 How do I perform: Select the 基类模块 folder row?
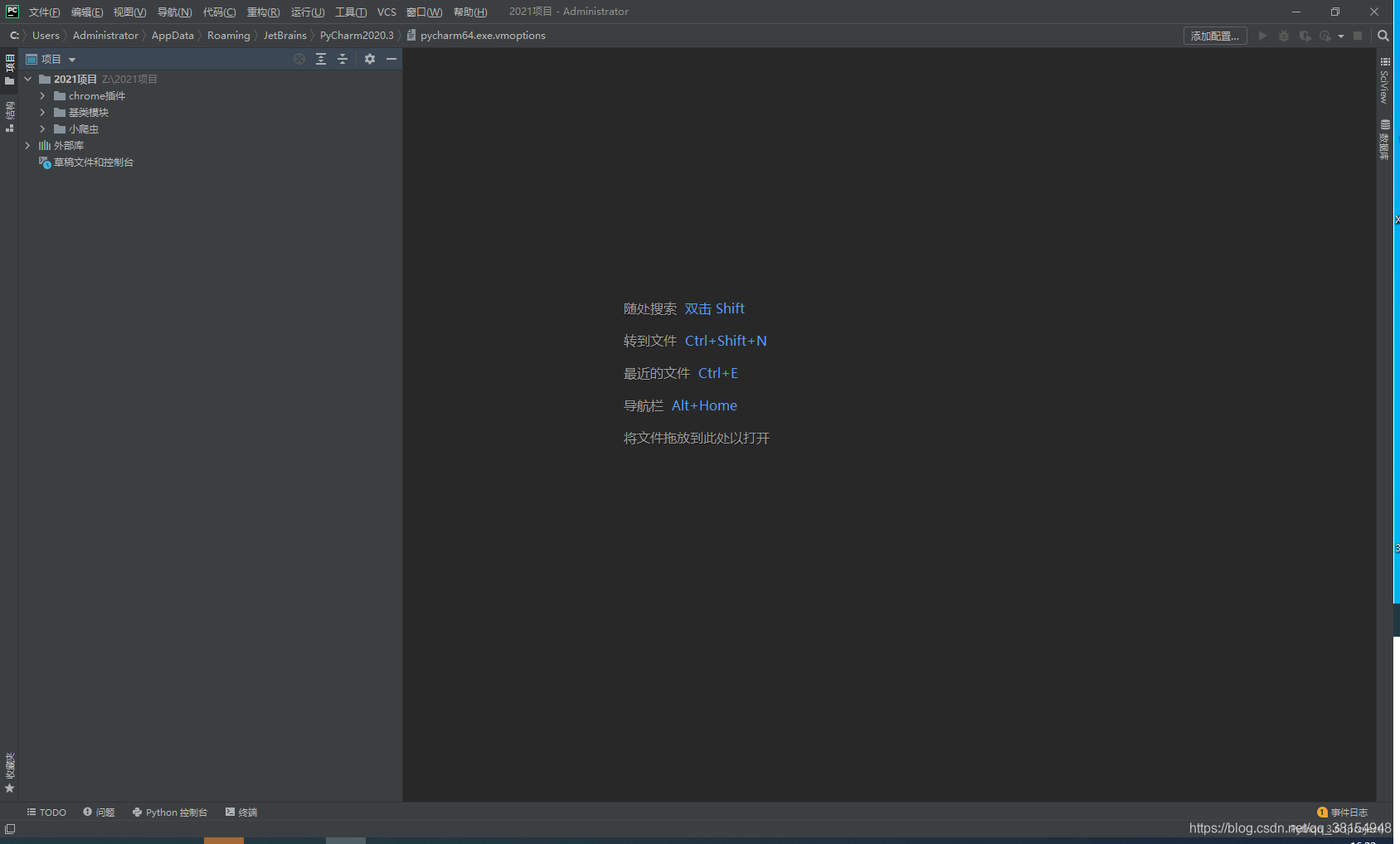pyautogui.click(x=210, y=112)
